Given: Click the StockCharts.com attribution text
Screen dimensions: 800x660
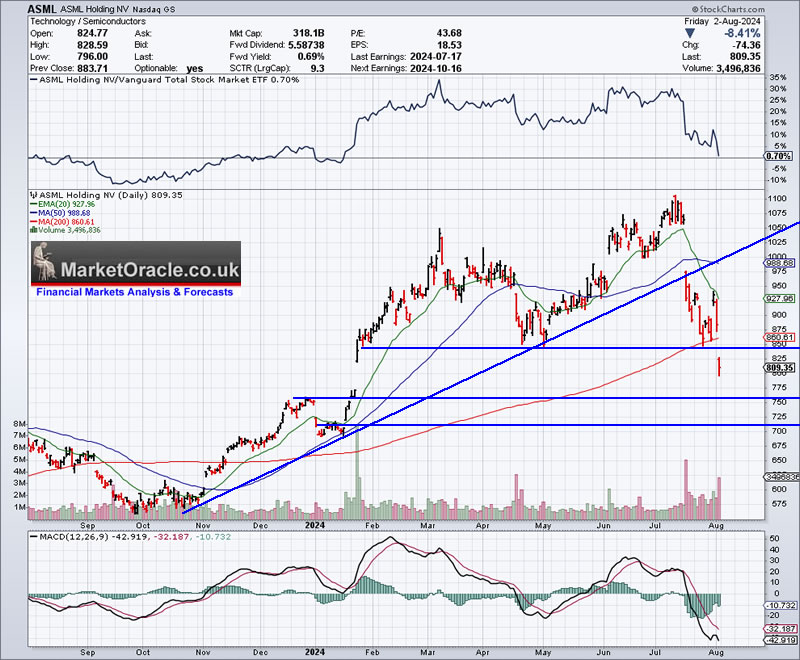Looking at the screenshot, I should [x=729, y=9].
